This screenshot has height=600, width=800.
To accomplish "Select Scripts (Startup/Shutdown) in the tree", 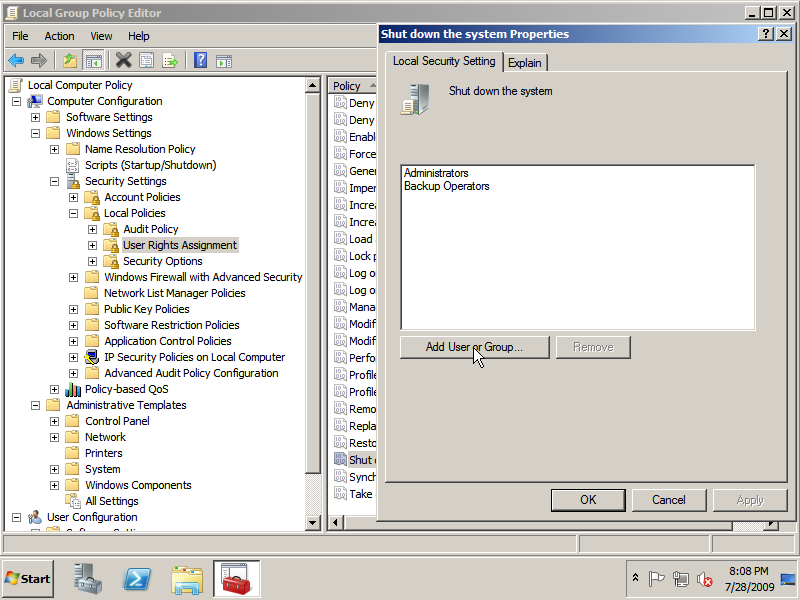I will [x=151, y=165].
